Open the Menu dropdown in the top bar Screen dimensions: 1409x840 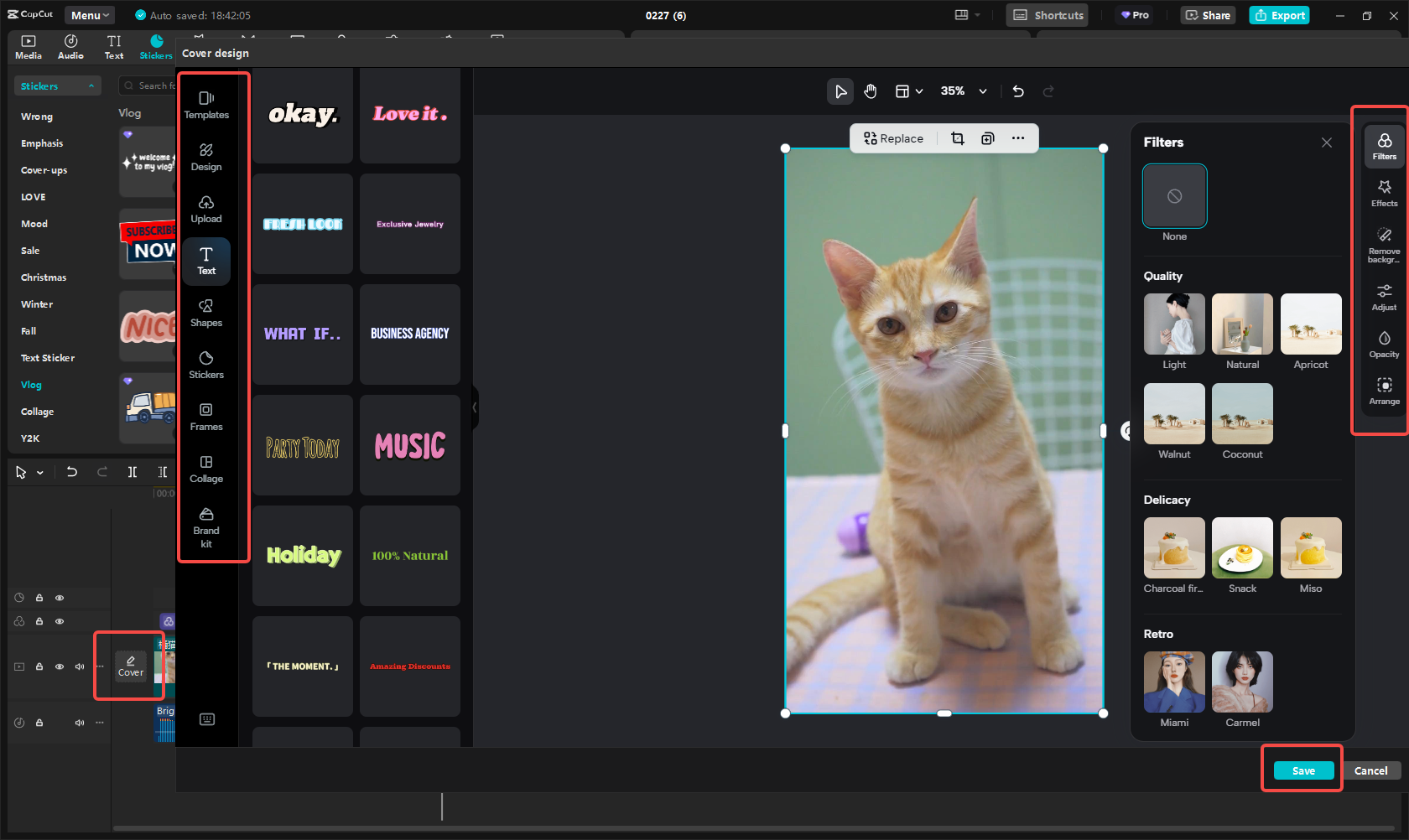[89, 14]
